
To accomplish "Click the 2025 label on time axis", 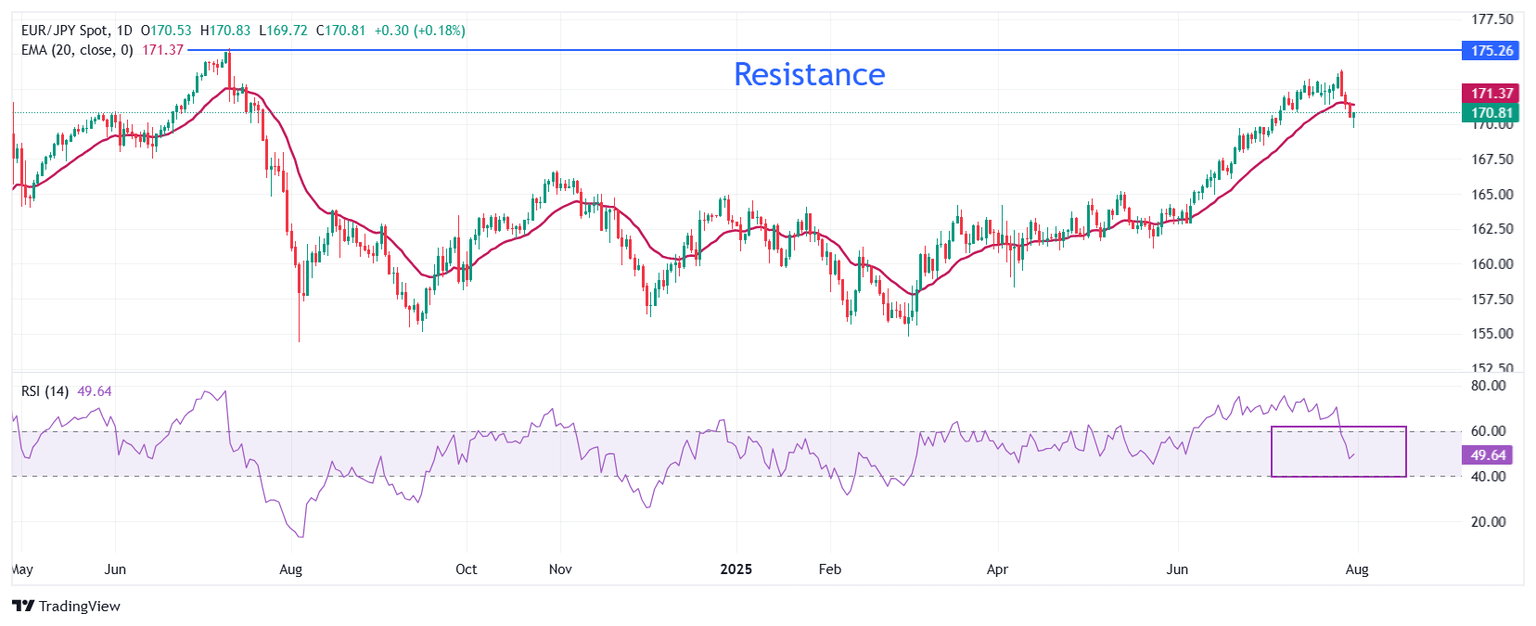I will point(736,569).
